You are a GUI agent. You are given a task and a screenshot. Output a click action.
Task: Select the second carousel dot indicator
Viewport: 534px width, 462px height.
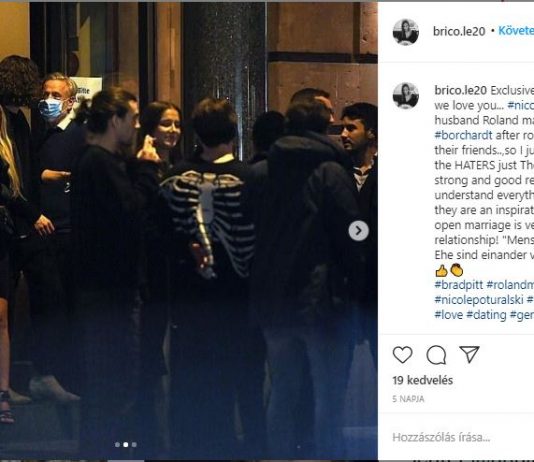click(126, 444)
